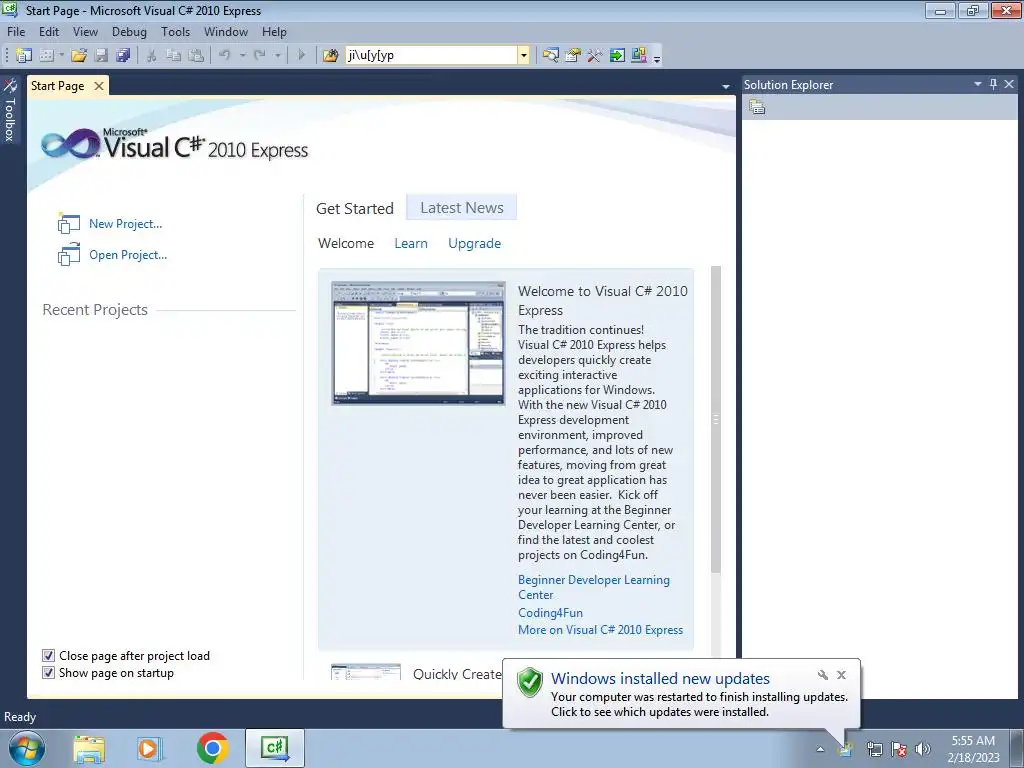Open the Window menu
The width and height of the screenshot is (1024, 768).
[x=226, y=32]
